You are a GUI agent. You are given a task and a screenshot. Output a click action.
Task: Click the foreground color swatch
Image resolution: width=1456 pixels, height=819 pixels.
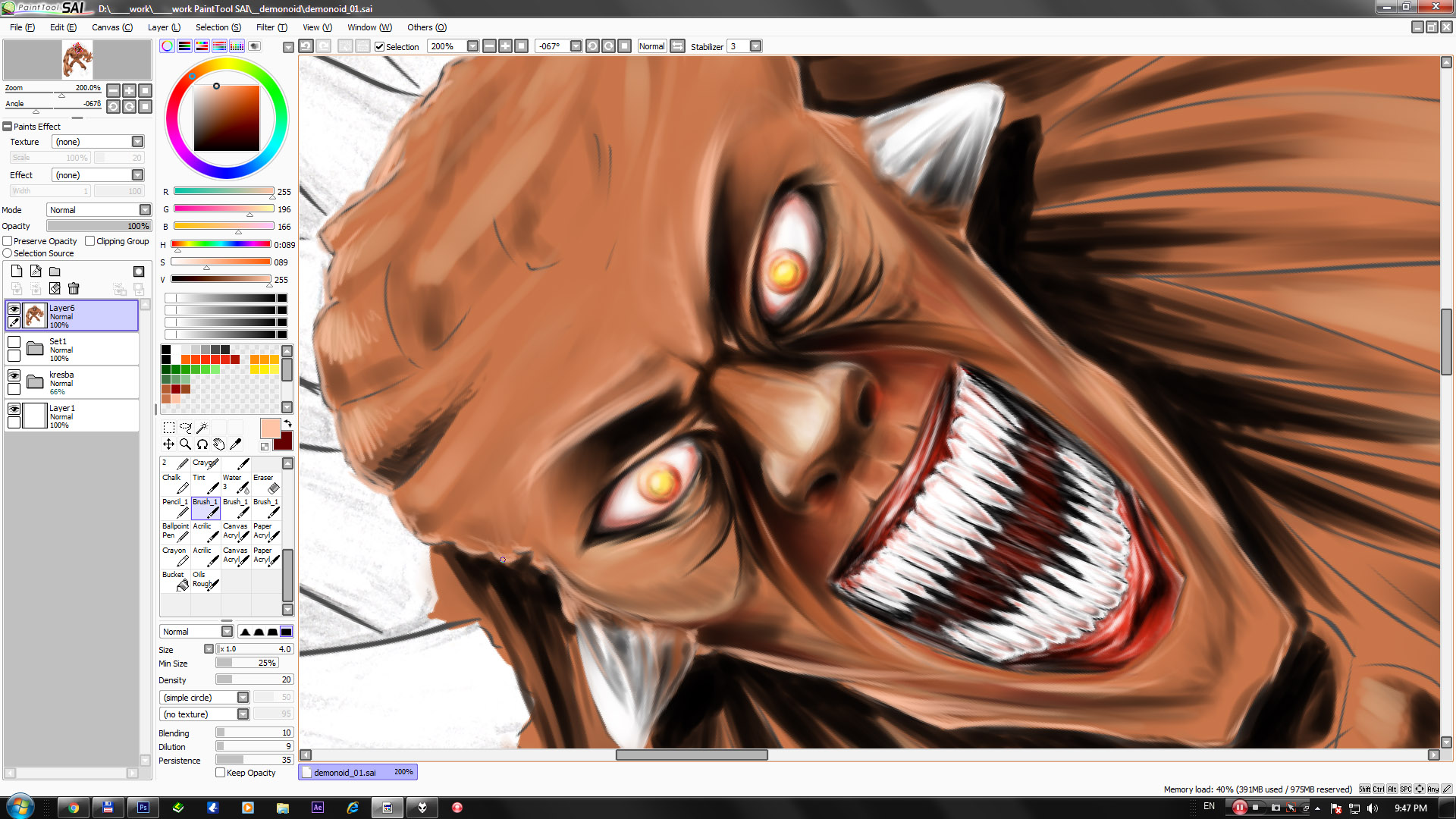pyautogui.click(x=270, y=428)
